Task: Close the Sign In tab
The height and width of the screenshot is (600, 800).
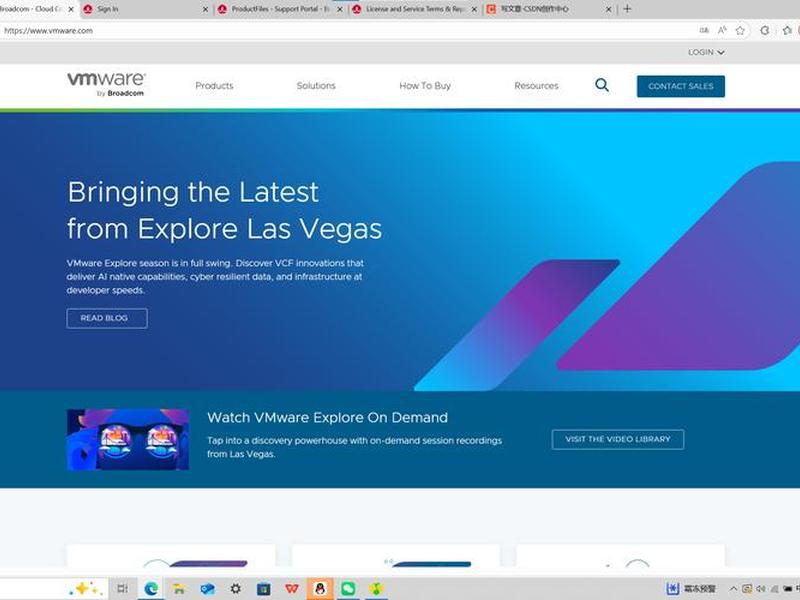Action: [x=205, y=9]
